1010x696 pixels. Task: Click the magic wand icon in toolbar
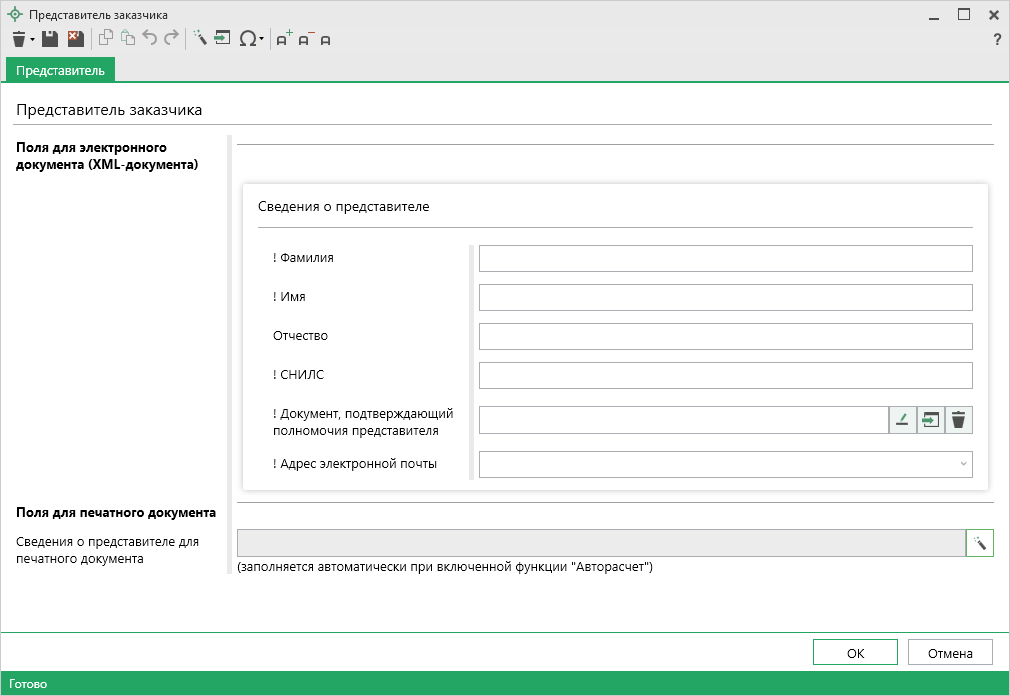(200, 39)
